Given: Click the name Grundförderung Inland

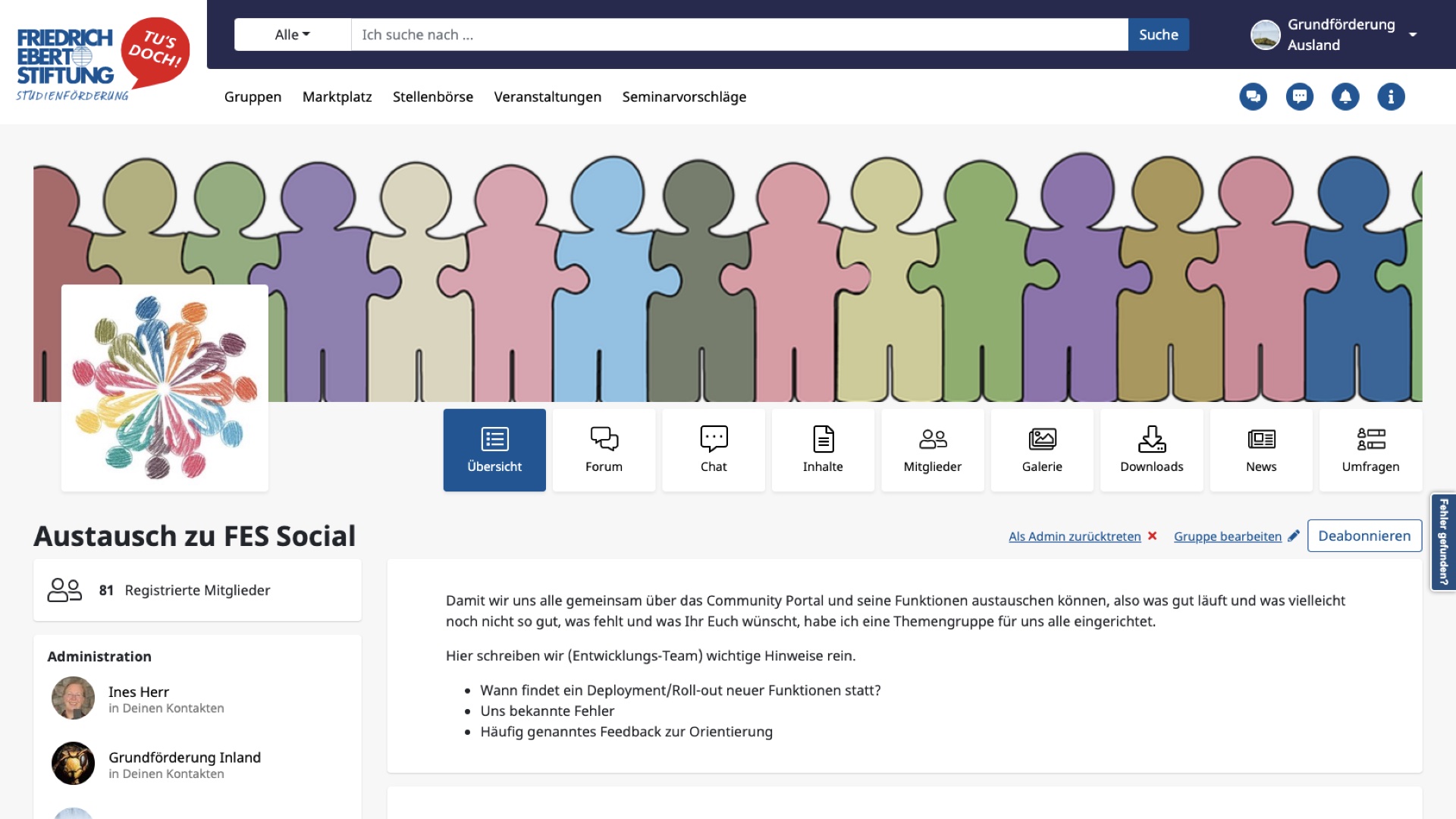Looking at the screenshot, I should 184,758.
